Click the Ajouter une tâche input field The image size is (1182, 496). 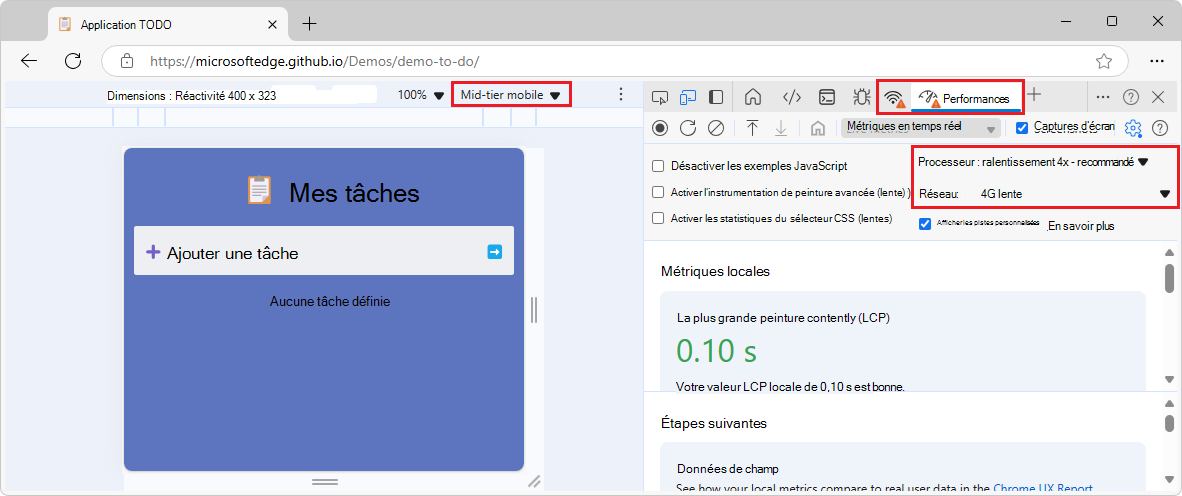323,250
